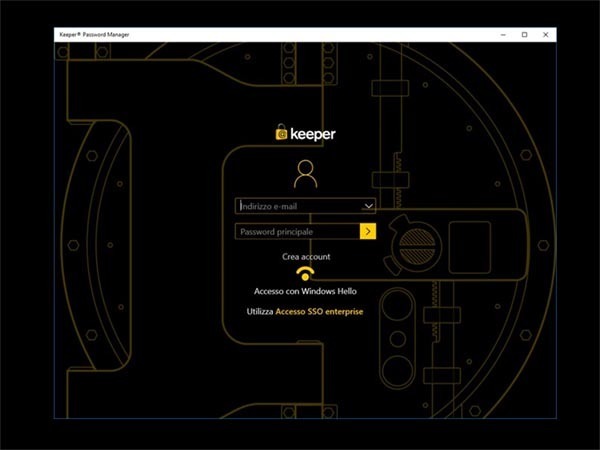Click the Keeper® Password Manager title text
This screenshot has width=600, height=450.
94,34
